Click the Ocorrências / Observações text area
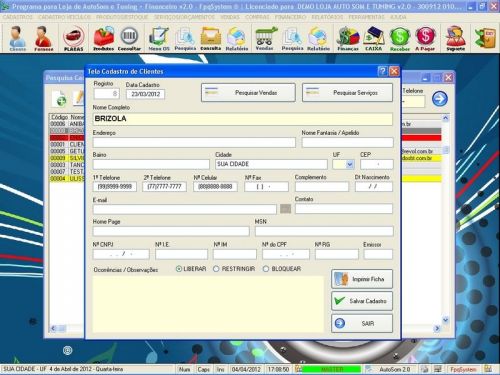Image resolution: width=500 pixels, height=375 pixels. [208, 304]
